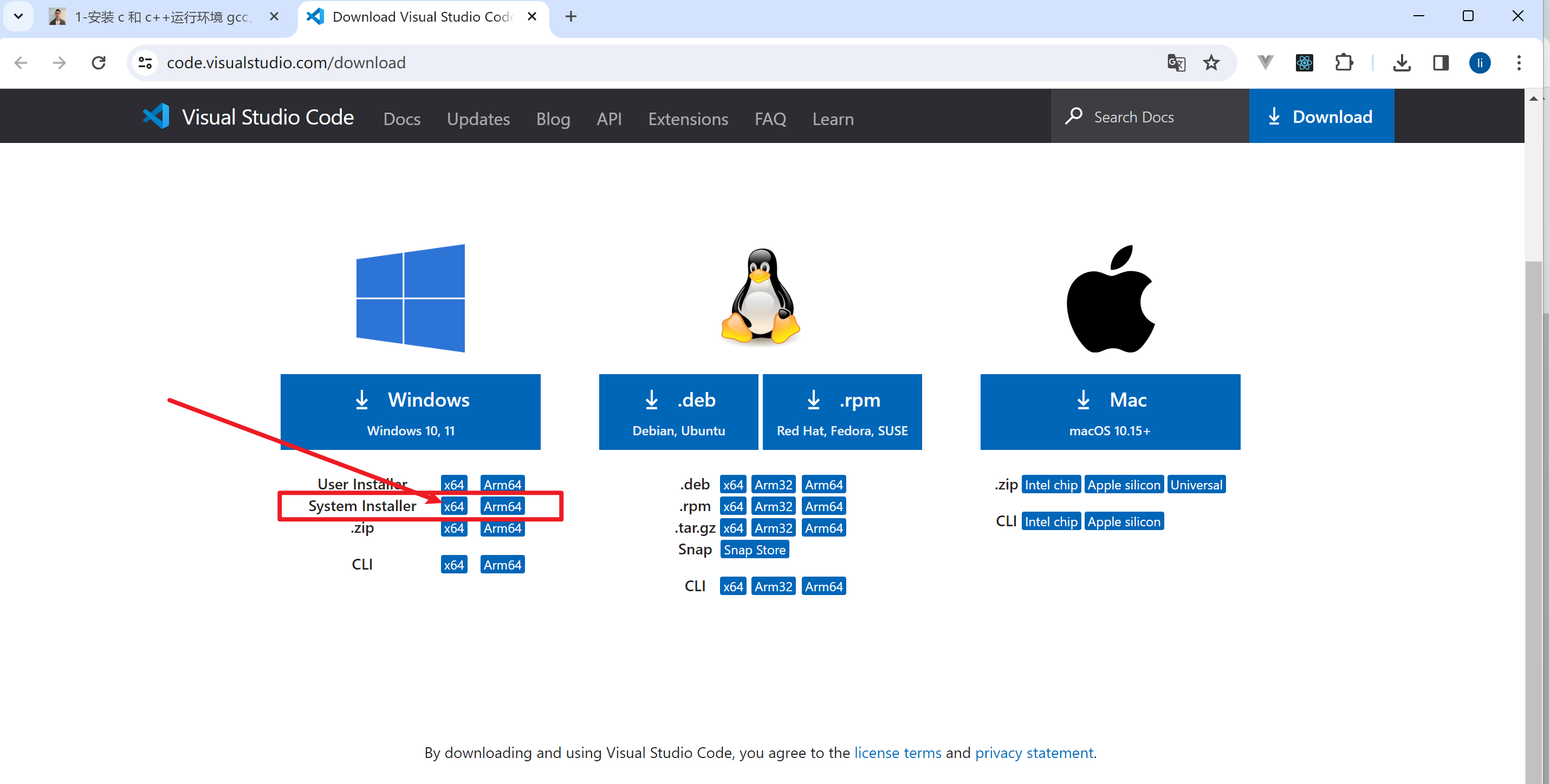
Task: Download the Windows 10, 11 installer
Action: point(410,412)
